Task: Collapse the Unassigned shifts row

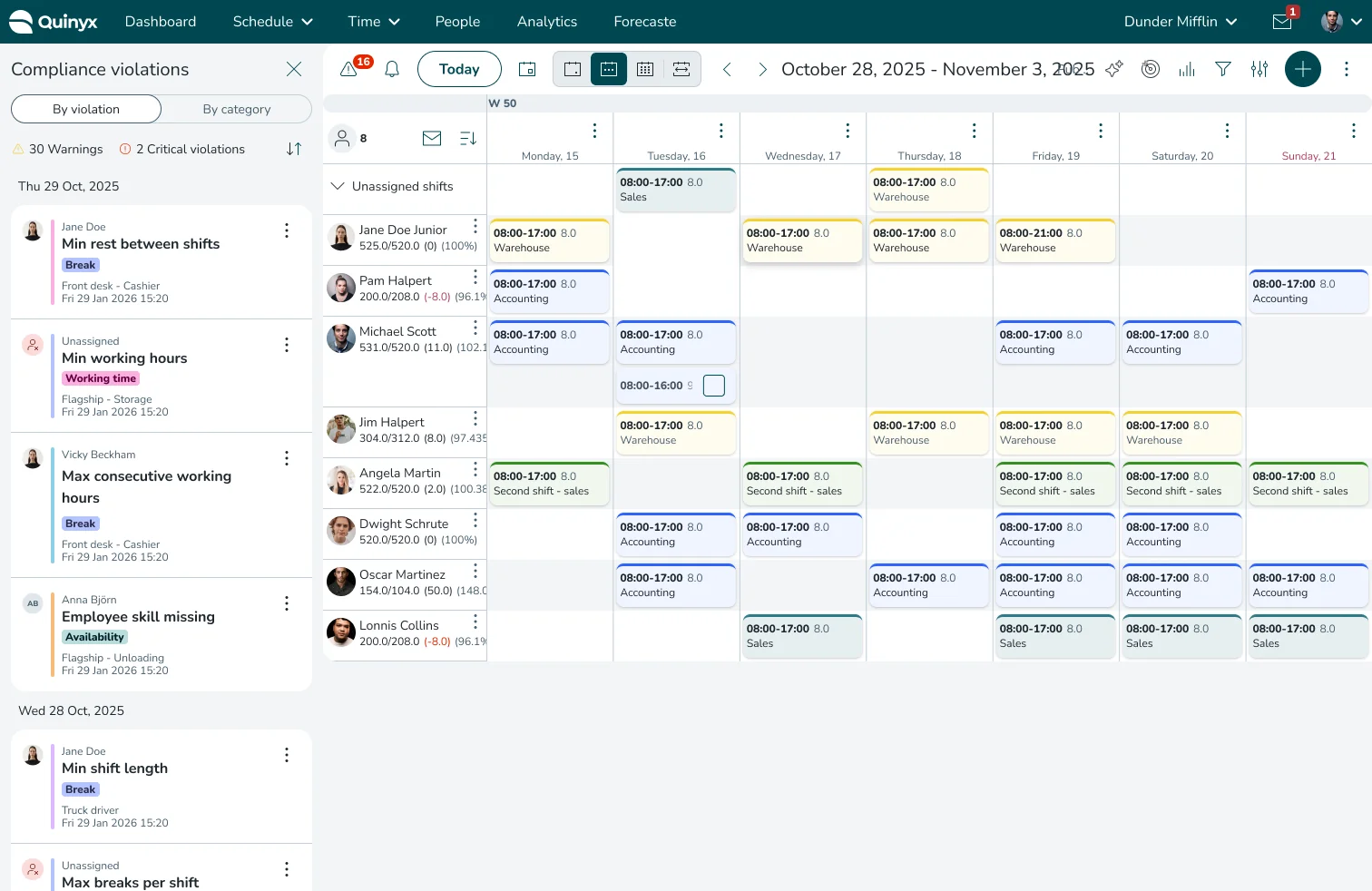Action: pos(338,186)
